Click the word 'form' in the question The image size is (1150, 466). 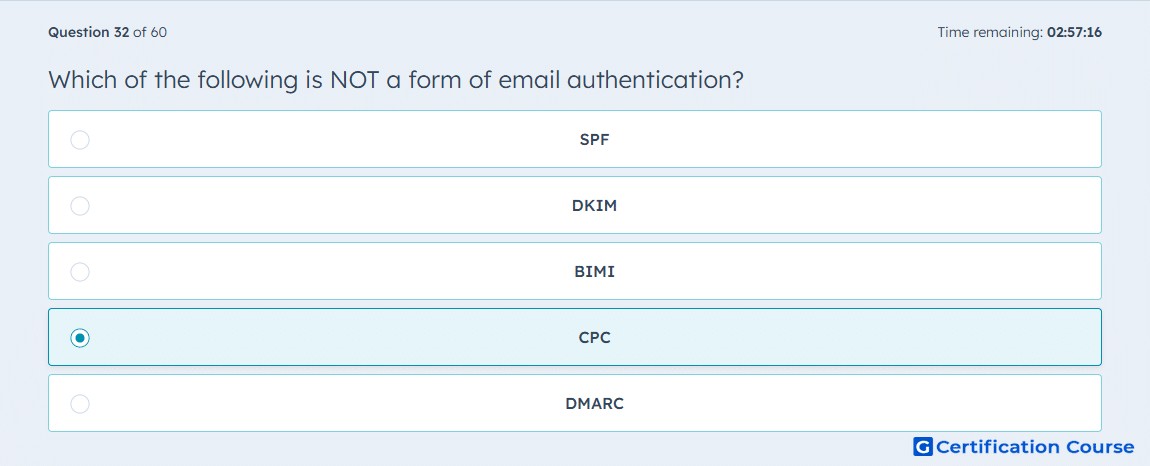[434, 80]
